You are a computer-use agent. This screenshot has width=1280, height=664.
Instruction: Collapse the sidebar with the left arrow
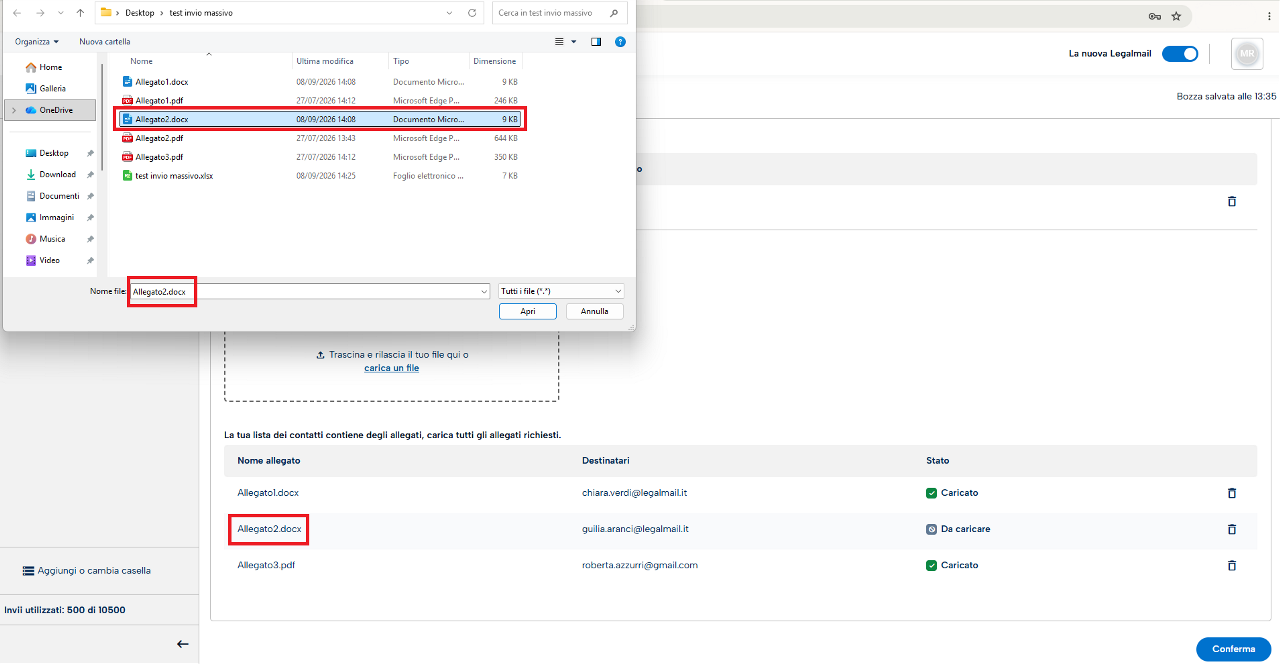point(183,644)
